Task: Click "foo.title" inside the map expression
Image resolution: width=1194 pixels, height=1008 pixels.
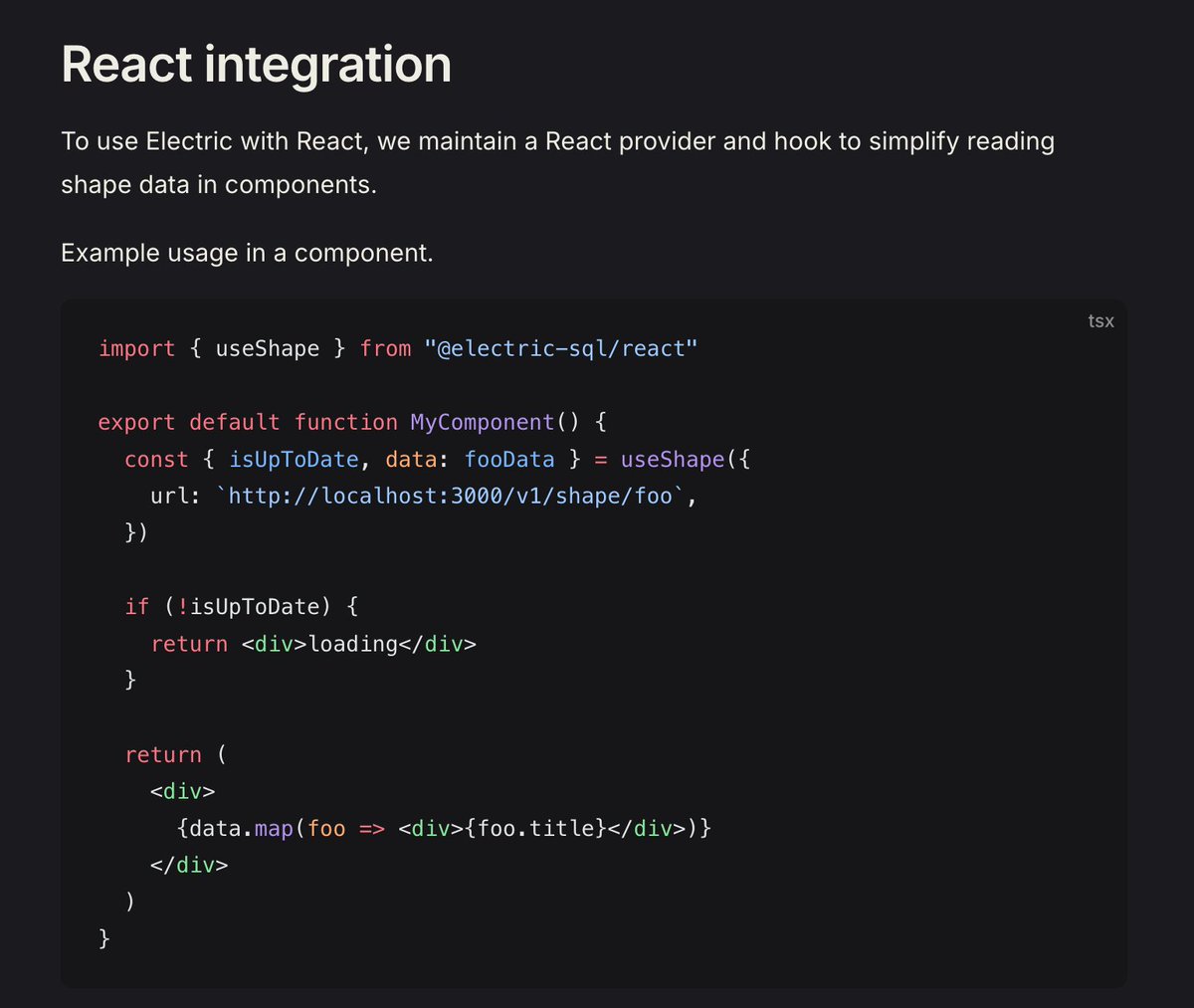Action: tap(536, 828)
